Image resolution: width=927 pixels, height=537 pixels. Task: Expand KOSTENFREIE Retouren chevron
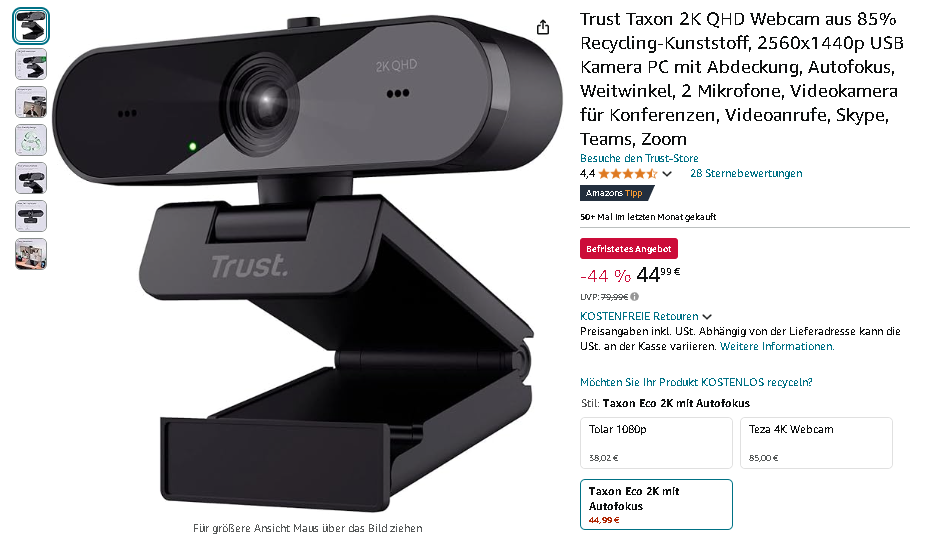707,316
